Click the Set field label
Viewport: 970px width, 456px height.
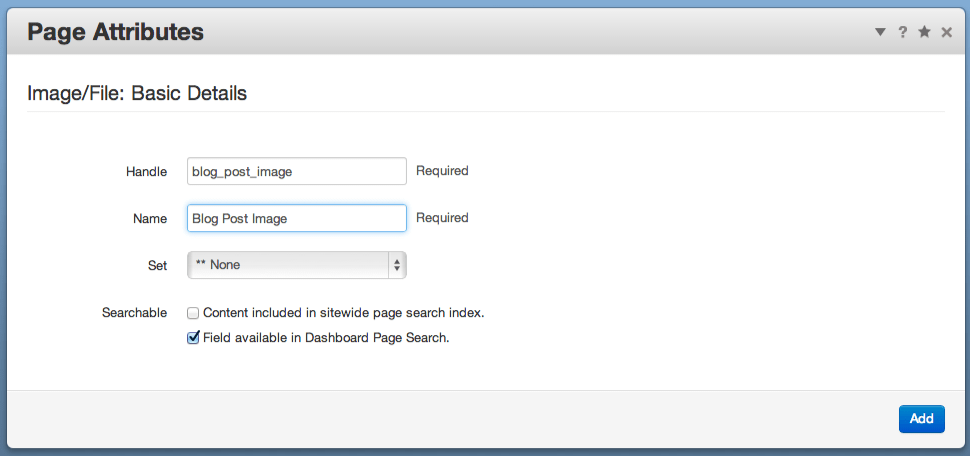point(158,266)
